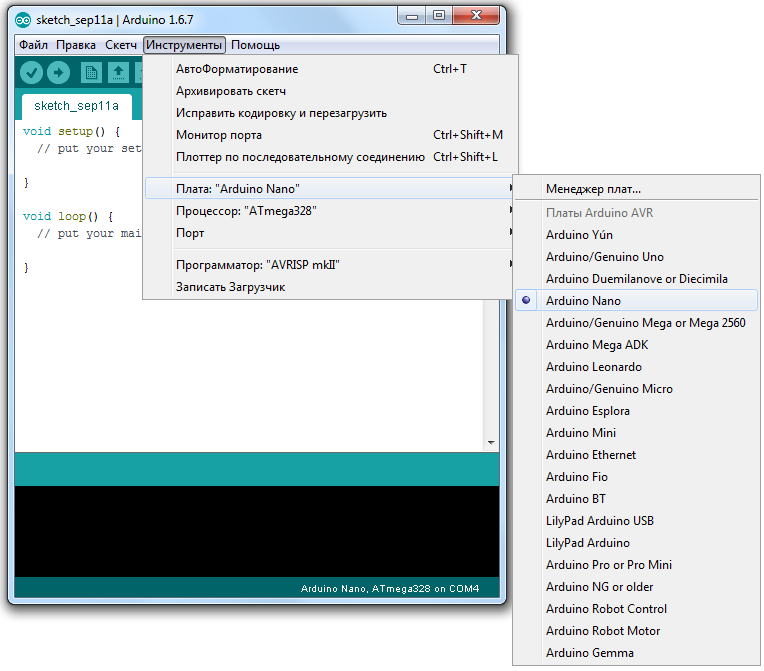The height and width of the screenshot is (671, 764).
Task: Click the Verify checkmark toolbar icon
Action: pos(31,72)
